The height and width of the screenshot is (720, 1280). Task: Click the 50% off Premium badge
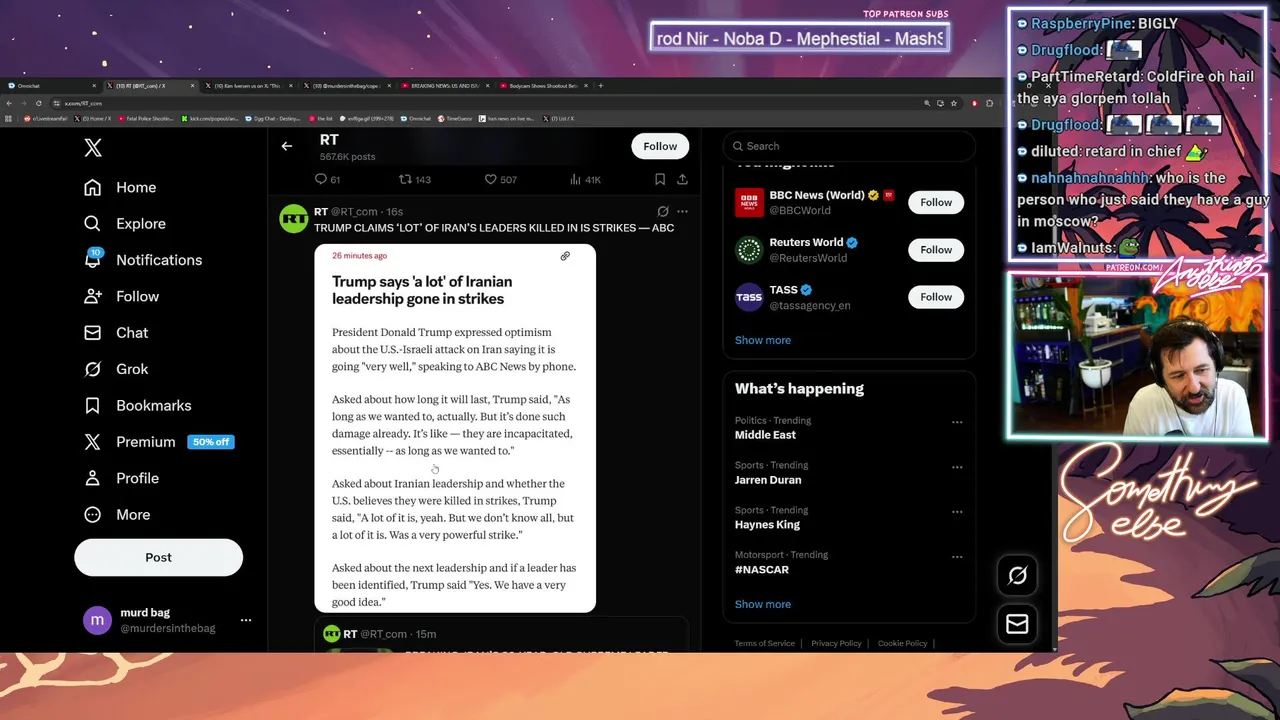[x=211, y=442]
